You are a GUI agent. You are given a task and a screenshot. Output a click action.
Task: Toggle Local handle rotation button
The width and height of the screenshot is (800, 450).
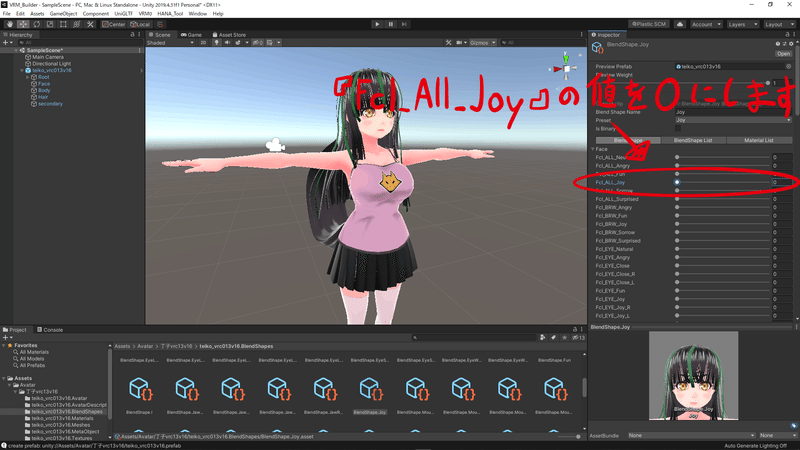tap(140, 24)
